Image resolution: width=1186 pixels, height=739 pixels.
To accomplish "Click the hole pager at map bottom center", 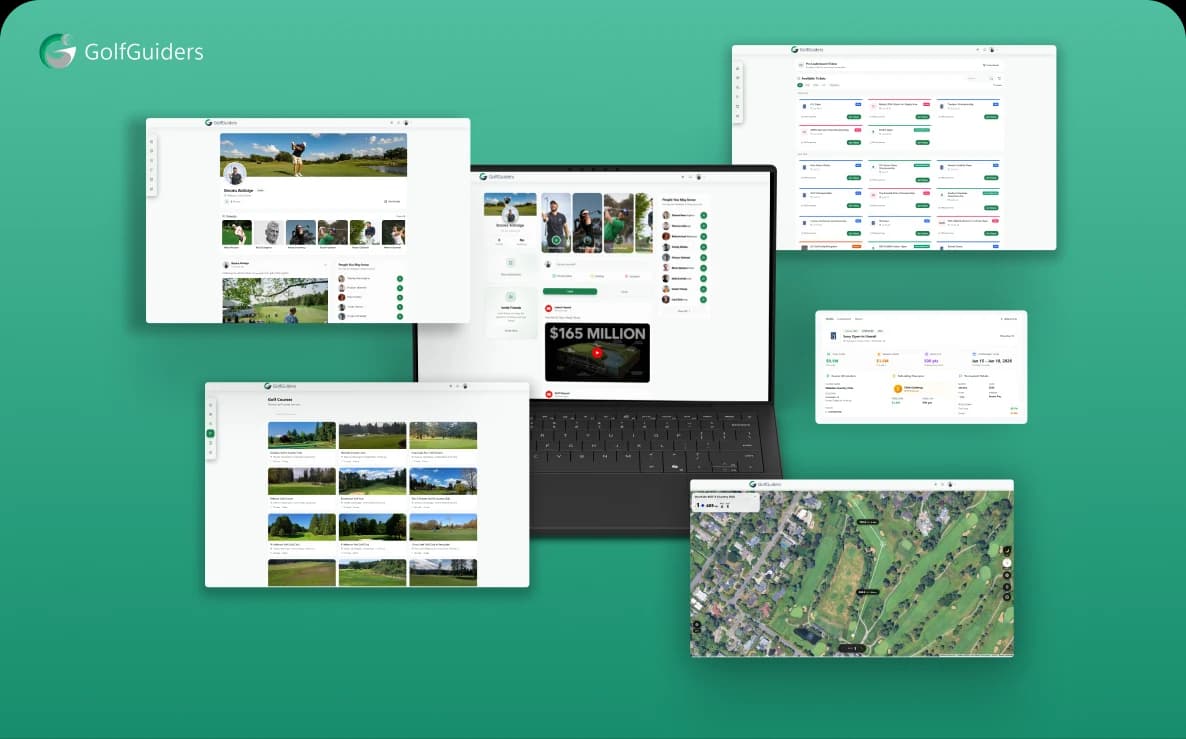I will click(852, 649).
